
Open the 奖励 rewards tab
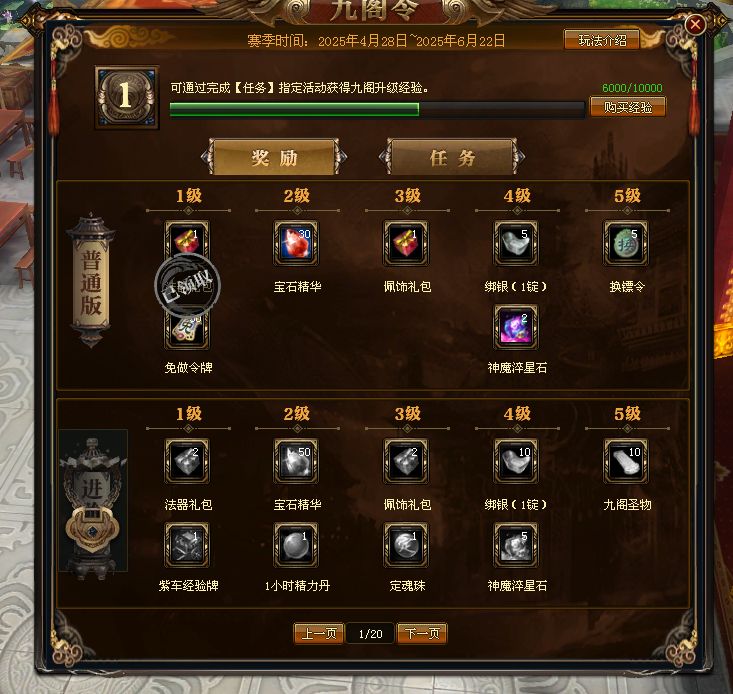point(274,157)
